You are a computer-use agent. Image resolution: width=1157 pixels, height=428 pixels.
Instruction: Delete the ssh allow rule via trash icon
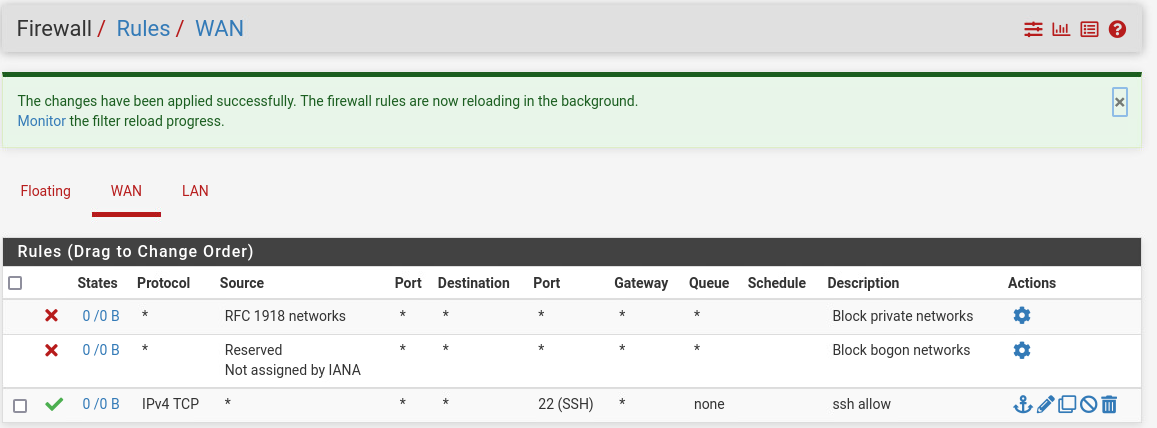[1109, 404]
